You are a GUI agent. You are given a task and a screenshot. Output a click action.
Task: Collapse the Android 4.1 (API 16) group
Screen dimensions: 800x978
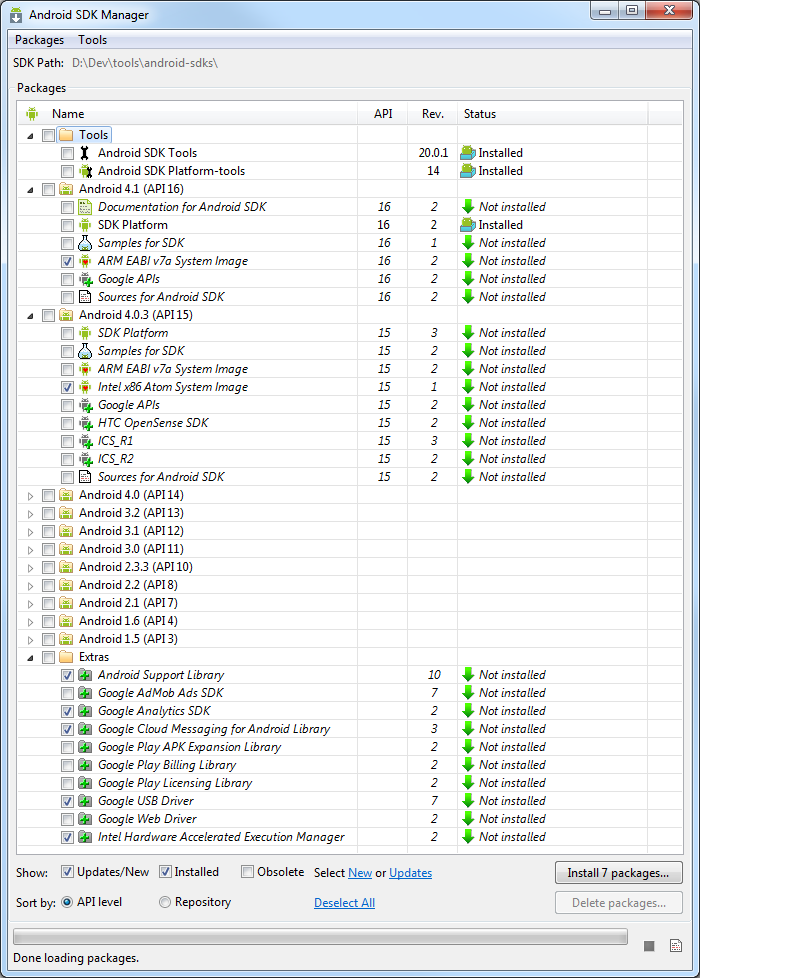30,190
